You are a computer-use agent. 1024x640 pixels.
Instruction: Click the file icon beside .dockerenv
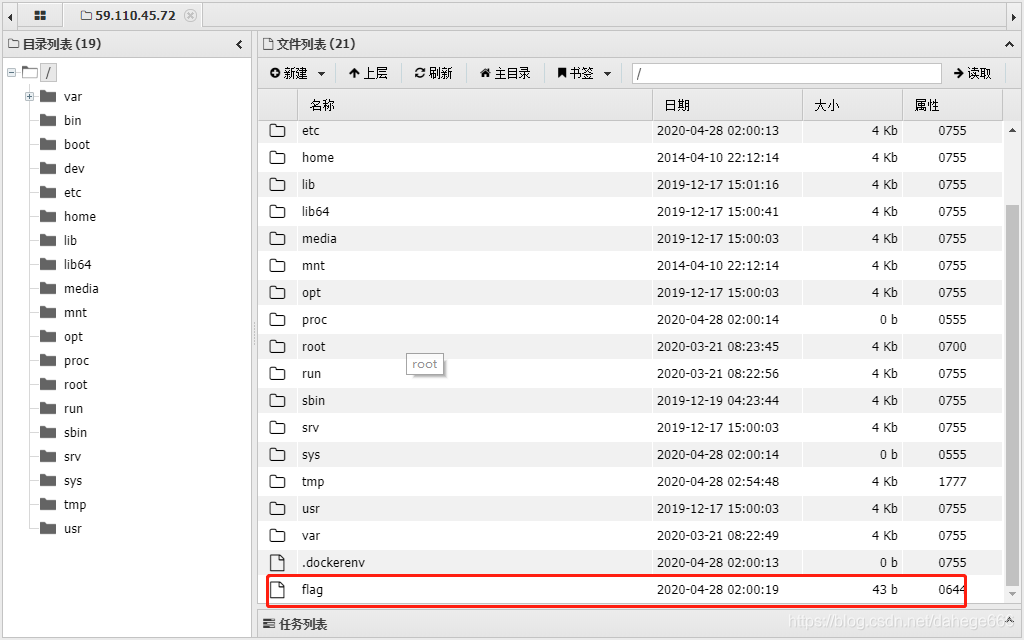click(277, 562)
